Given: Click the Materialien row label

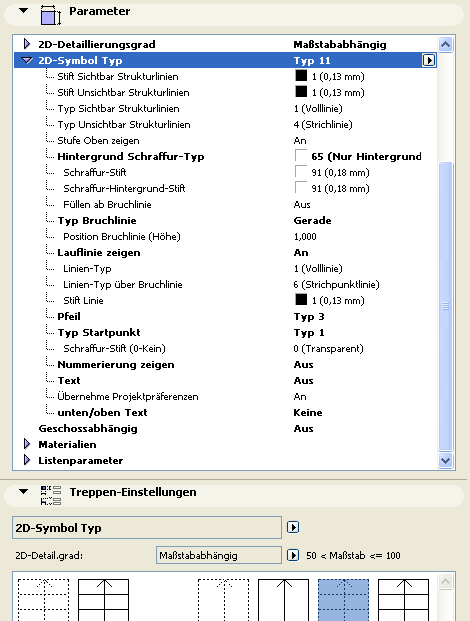Looking at the screenshot, I should coord(67,444).
